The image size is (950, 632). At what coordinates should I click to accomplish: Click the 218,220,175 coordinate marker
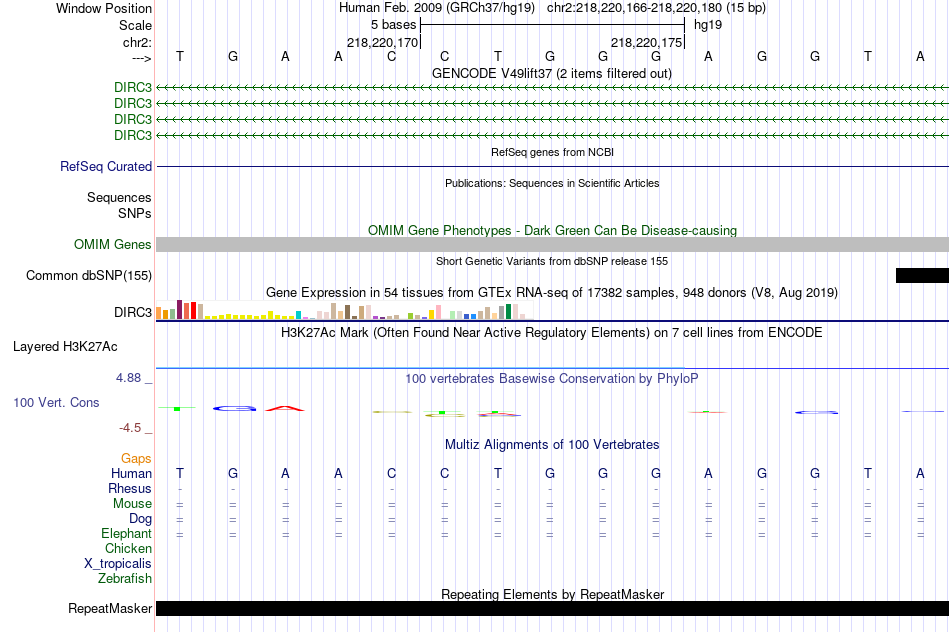pyautogui.click(x=646, y=42)
